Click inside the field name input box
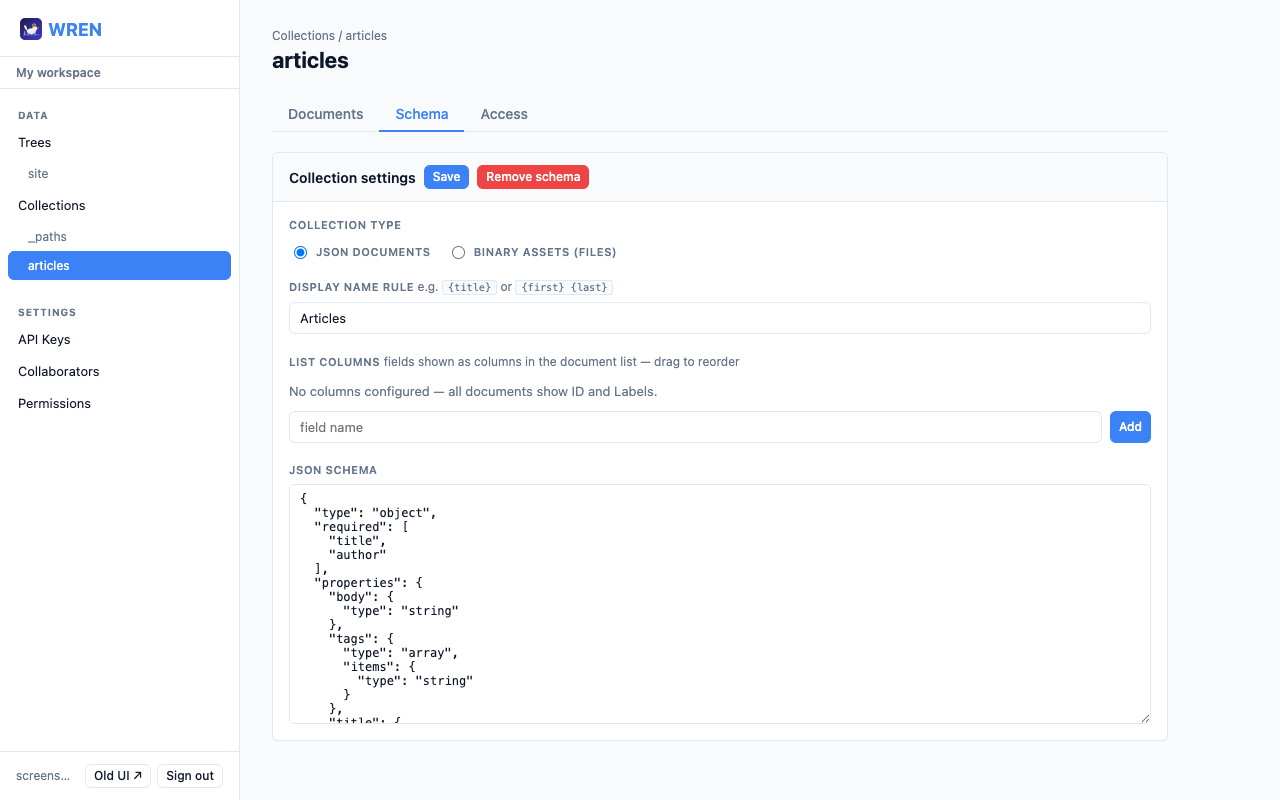Image resolution: width=1280 pixels, height=800 pixels. pos(695,427)
